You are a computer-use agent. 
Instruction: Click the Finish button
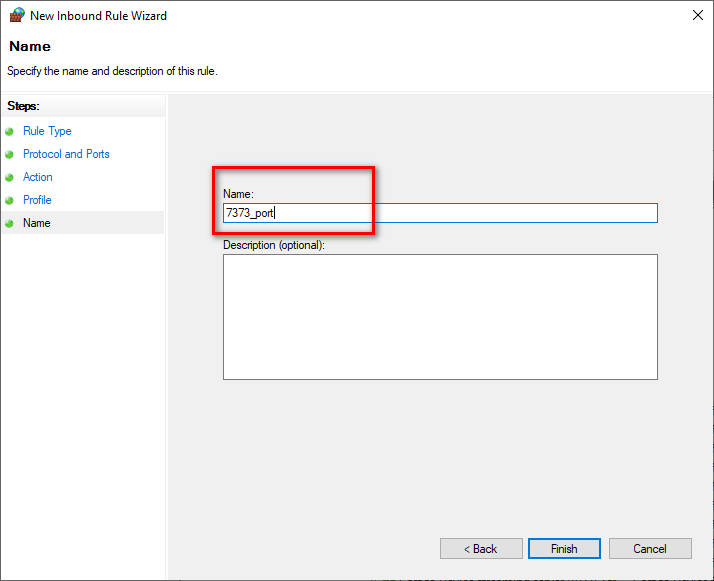(564, 549)
